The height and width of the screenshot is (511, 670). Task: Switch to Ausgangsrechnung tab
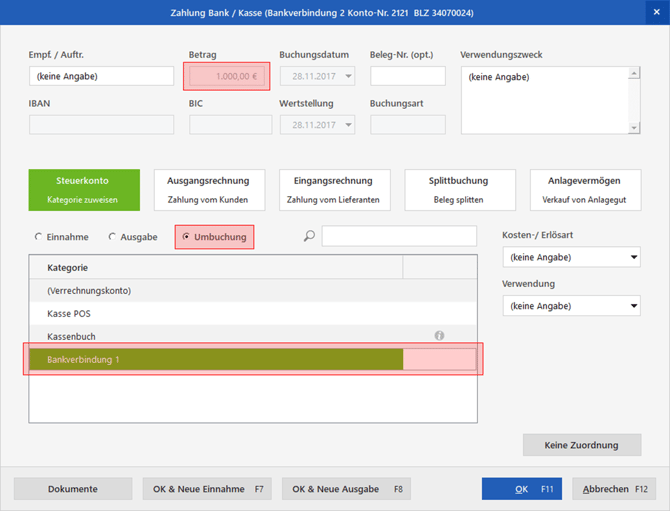tap(208, 190)
